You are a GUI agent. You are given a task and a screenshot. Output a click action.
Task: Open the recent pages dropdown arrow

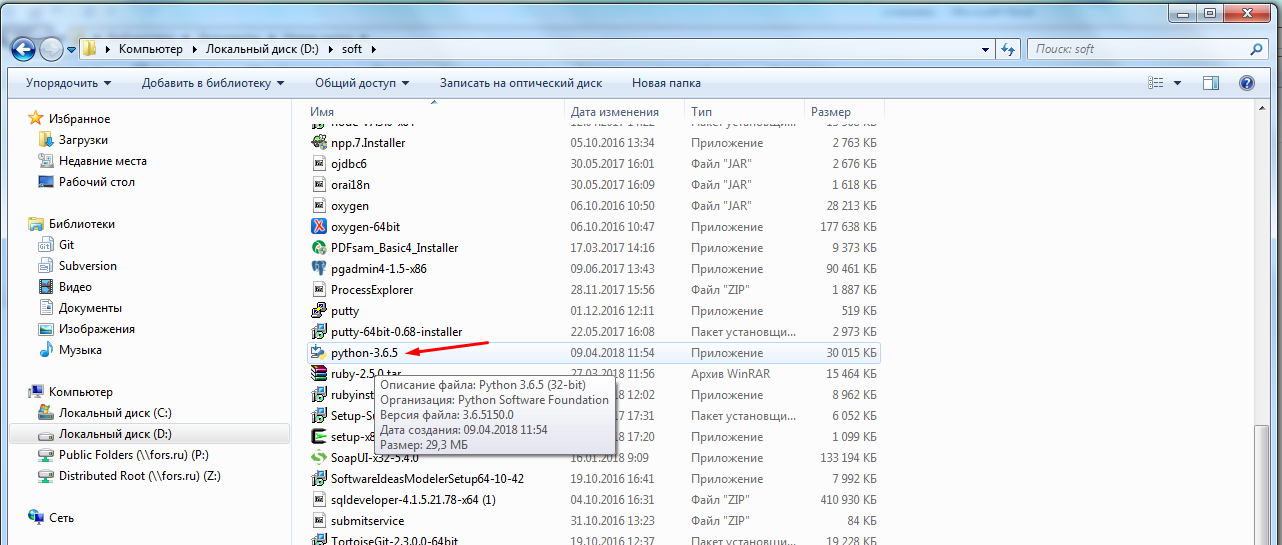click(72, 49)
